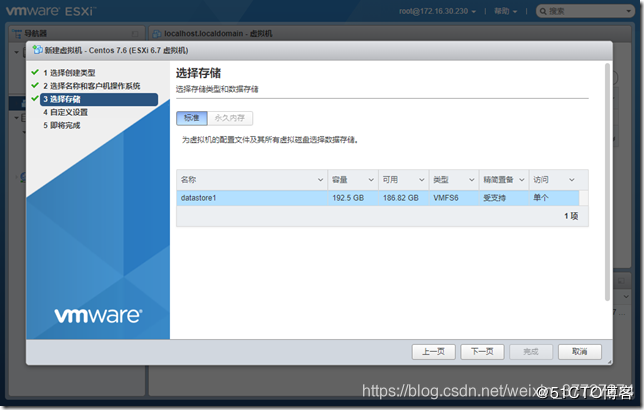Select the datastore1 row name
Viewport: 644px width, 410px height.
click(x=198, y=198)
